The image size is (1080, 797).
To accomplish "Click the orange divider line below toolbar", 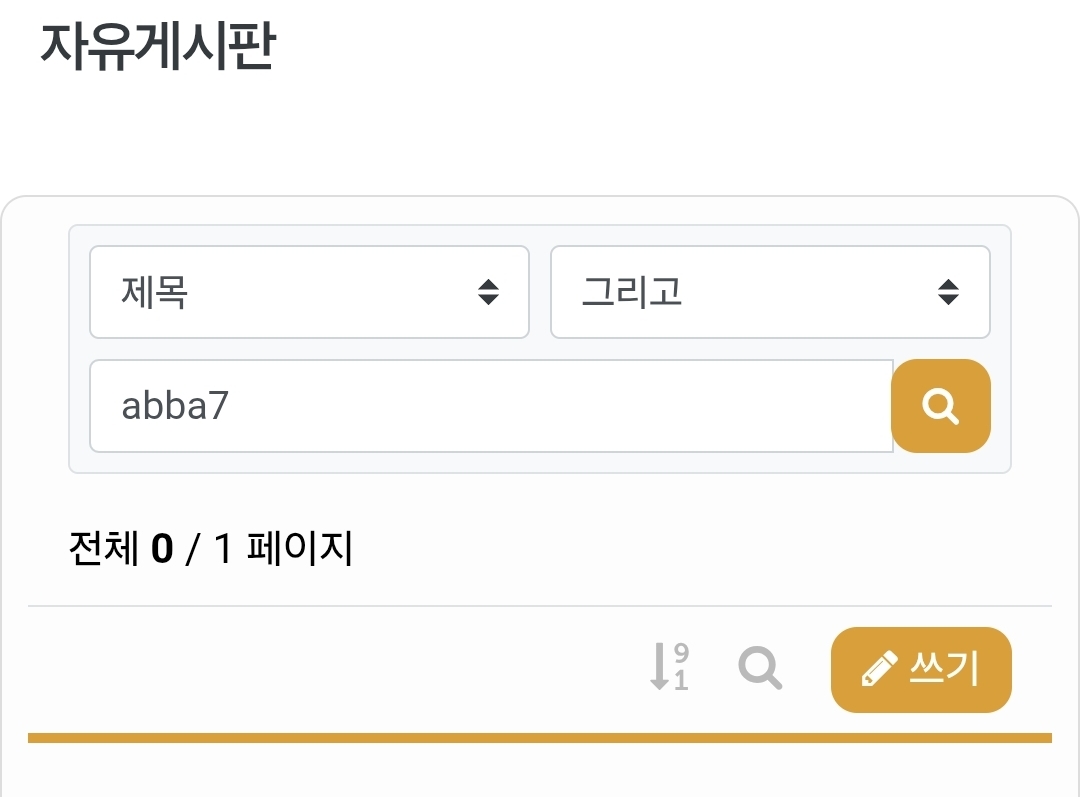I will (540, 738).
